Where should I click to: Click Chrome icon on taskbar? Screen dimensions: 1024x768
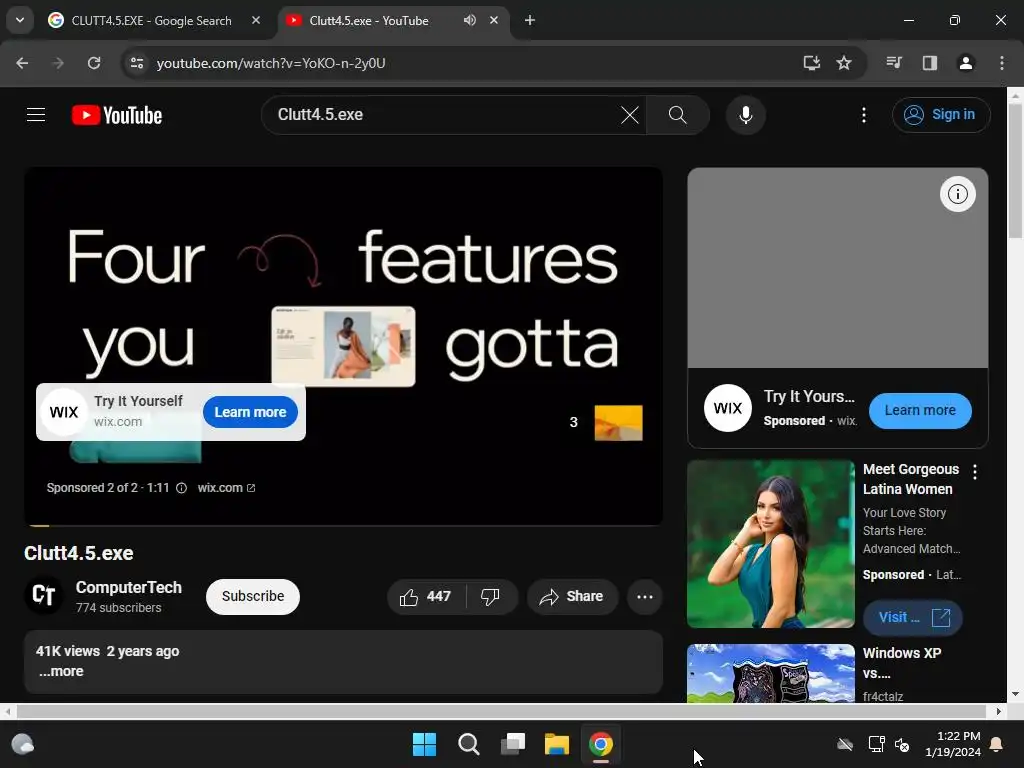[x=601, y=744]
